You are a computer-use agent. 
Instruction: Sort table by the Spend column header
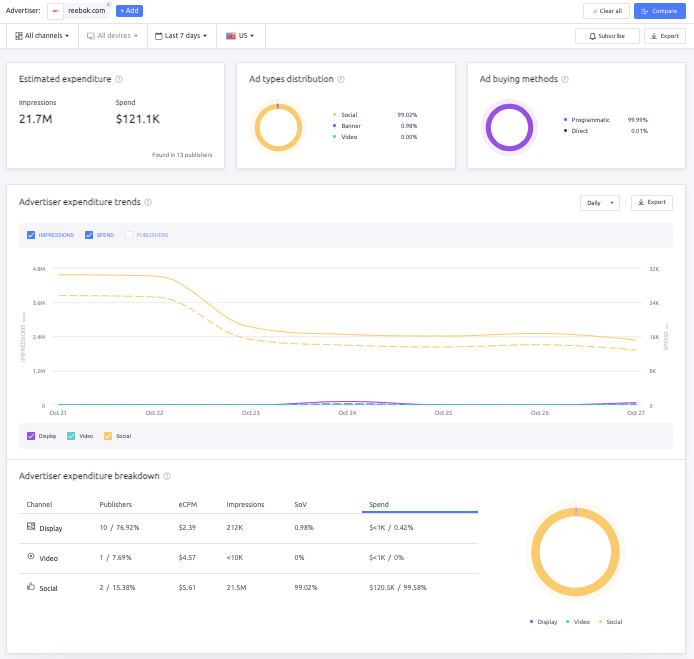point(379,505)
